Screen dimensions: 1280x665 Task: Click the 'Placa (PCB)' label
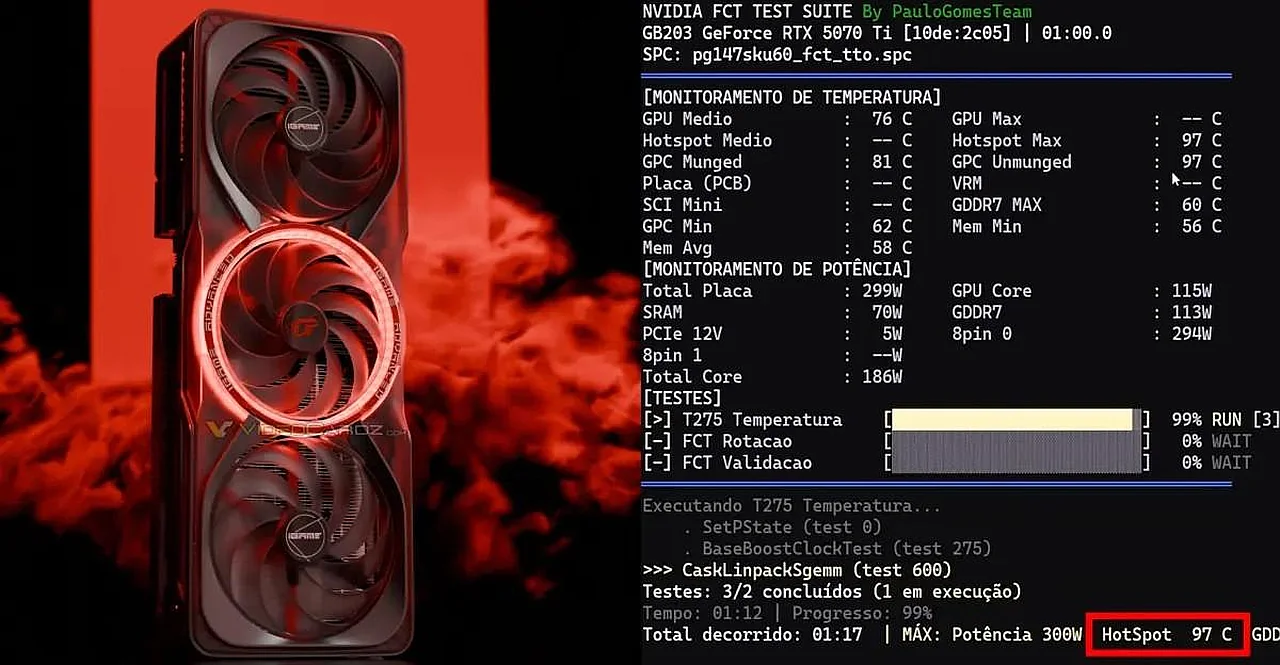(x=697, y=183)
